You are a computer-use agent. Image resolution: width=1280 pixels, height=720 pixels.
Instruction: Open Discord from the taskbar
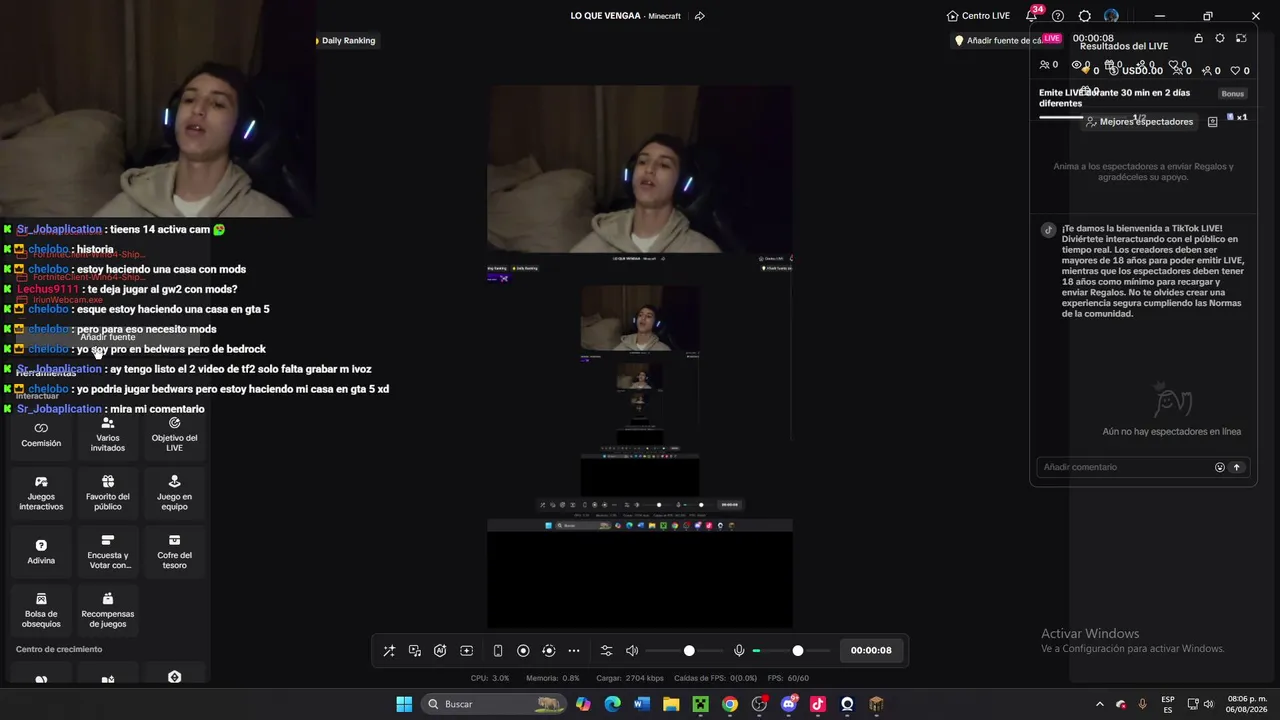coord(788,704)
